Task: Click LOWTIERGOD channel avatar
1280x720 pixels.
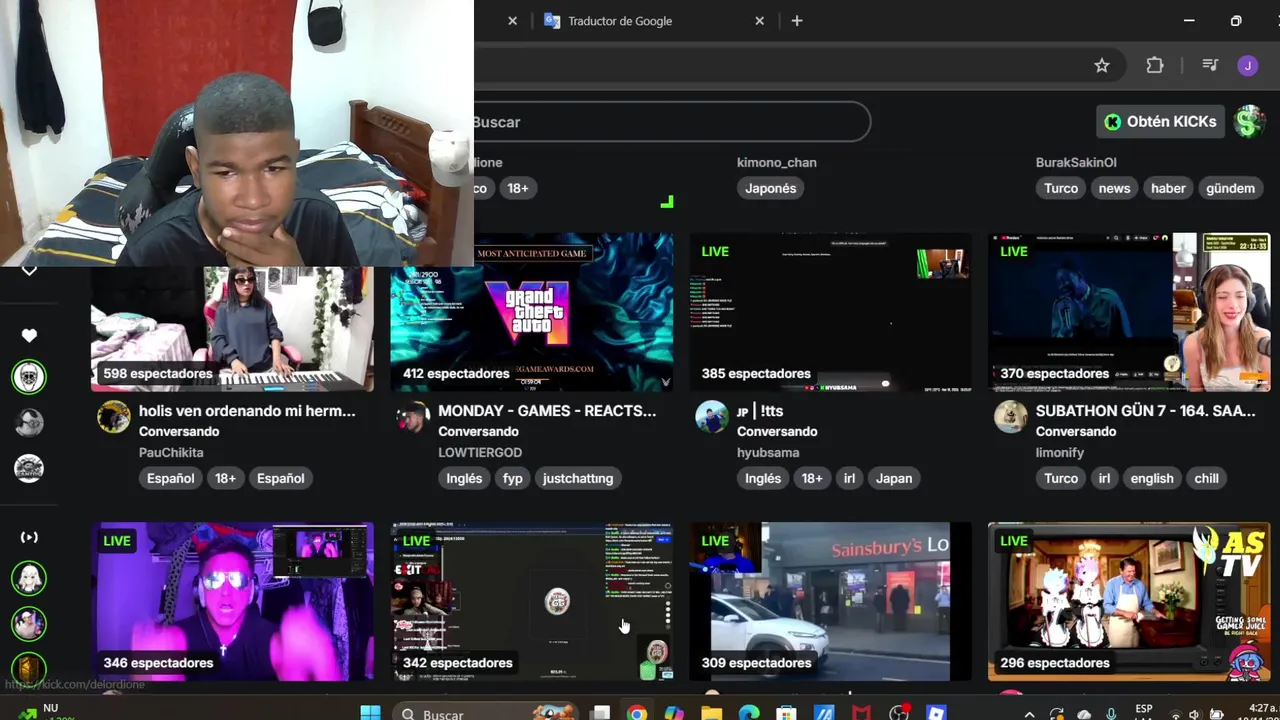Action: 413,417
